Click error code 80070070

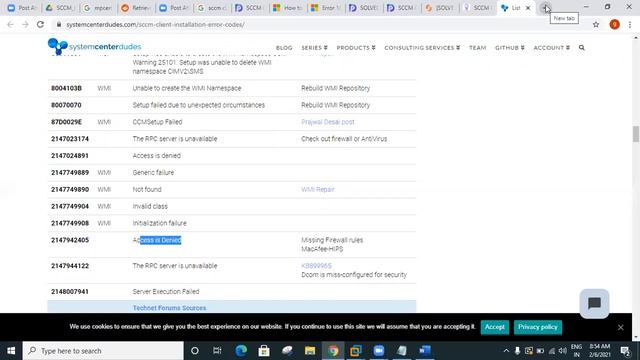(66, 105)
